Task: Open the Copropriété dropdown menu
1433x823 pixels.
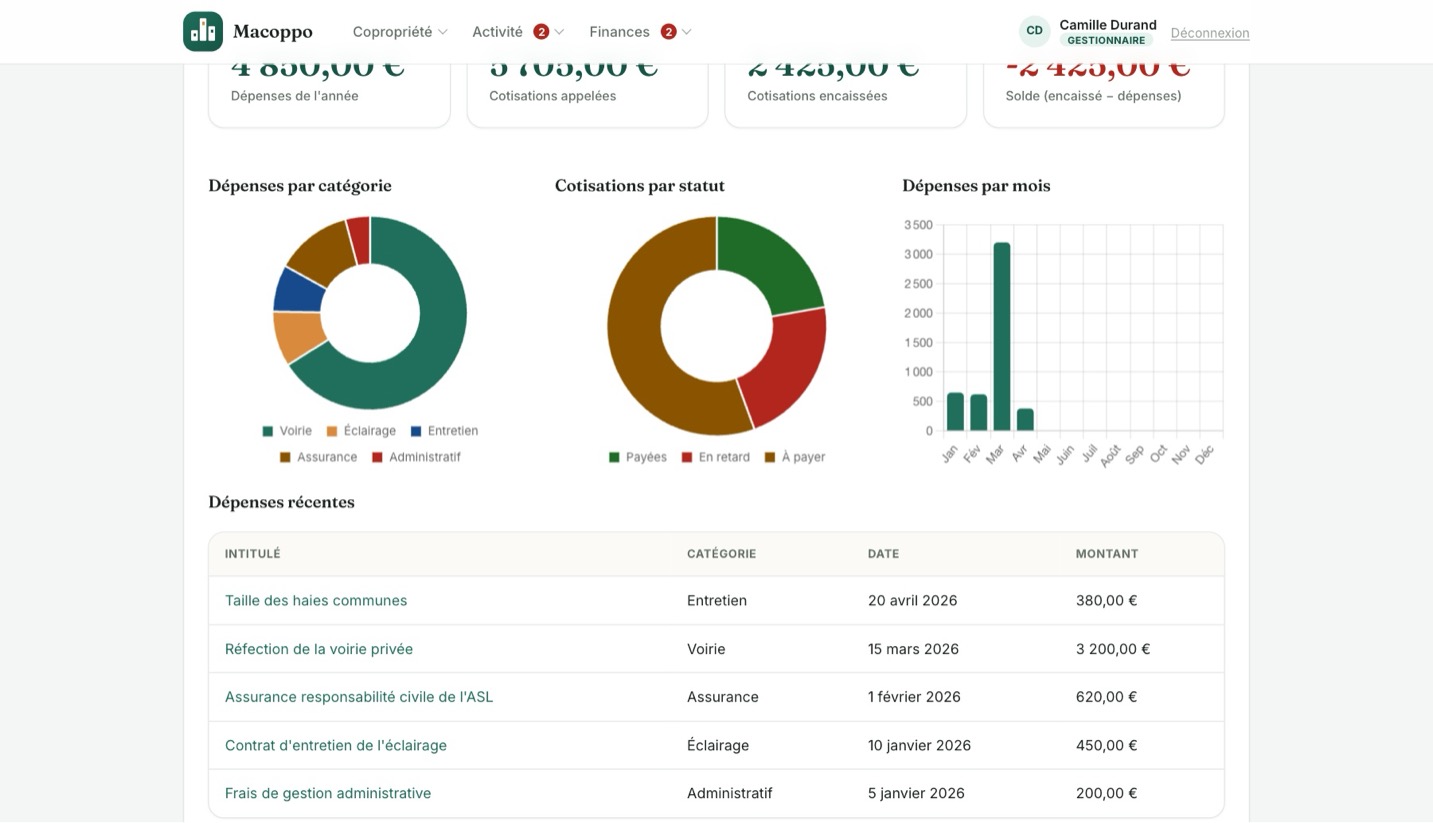Action: tap(400, 32)
